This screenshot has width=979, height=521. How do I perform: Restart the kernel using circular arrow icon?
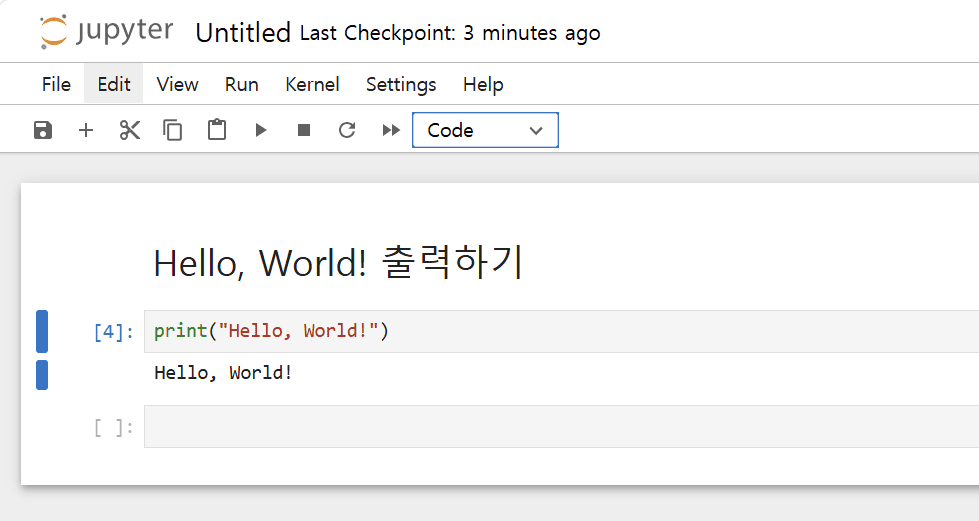[347, 130]
